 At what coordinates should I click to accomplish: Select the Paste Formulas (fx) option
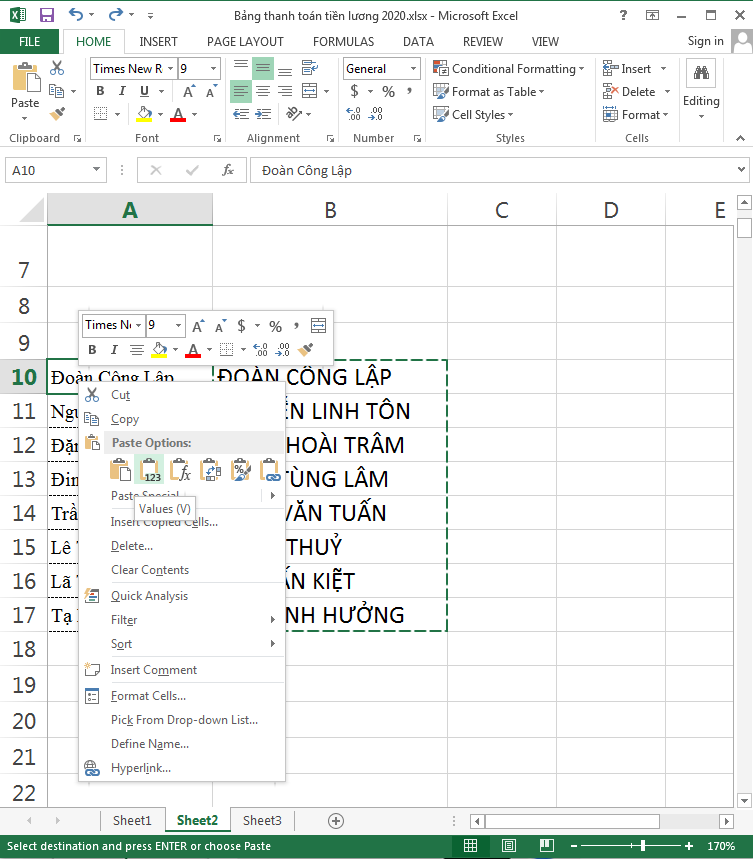click(180, 470)
